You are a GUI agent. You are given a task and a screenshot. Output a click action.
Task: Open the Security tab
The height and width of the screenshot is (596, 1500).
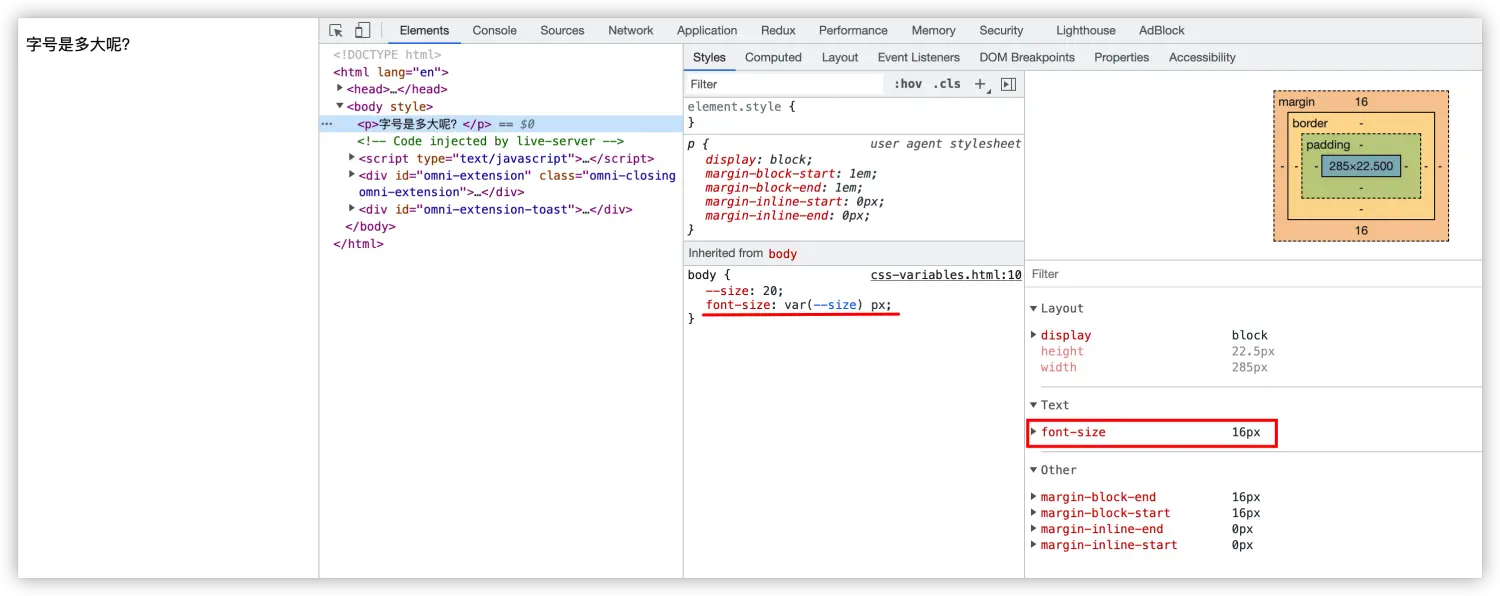click(x=1001, y=30)
